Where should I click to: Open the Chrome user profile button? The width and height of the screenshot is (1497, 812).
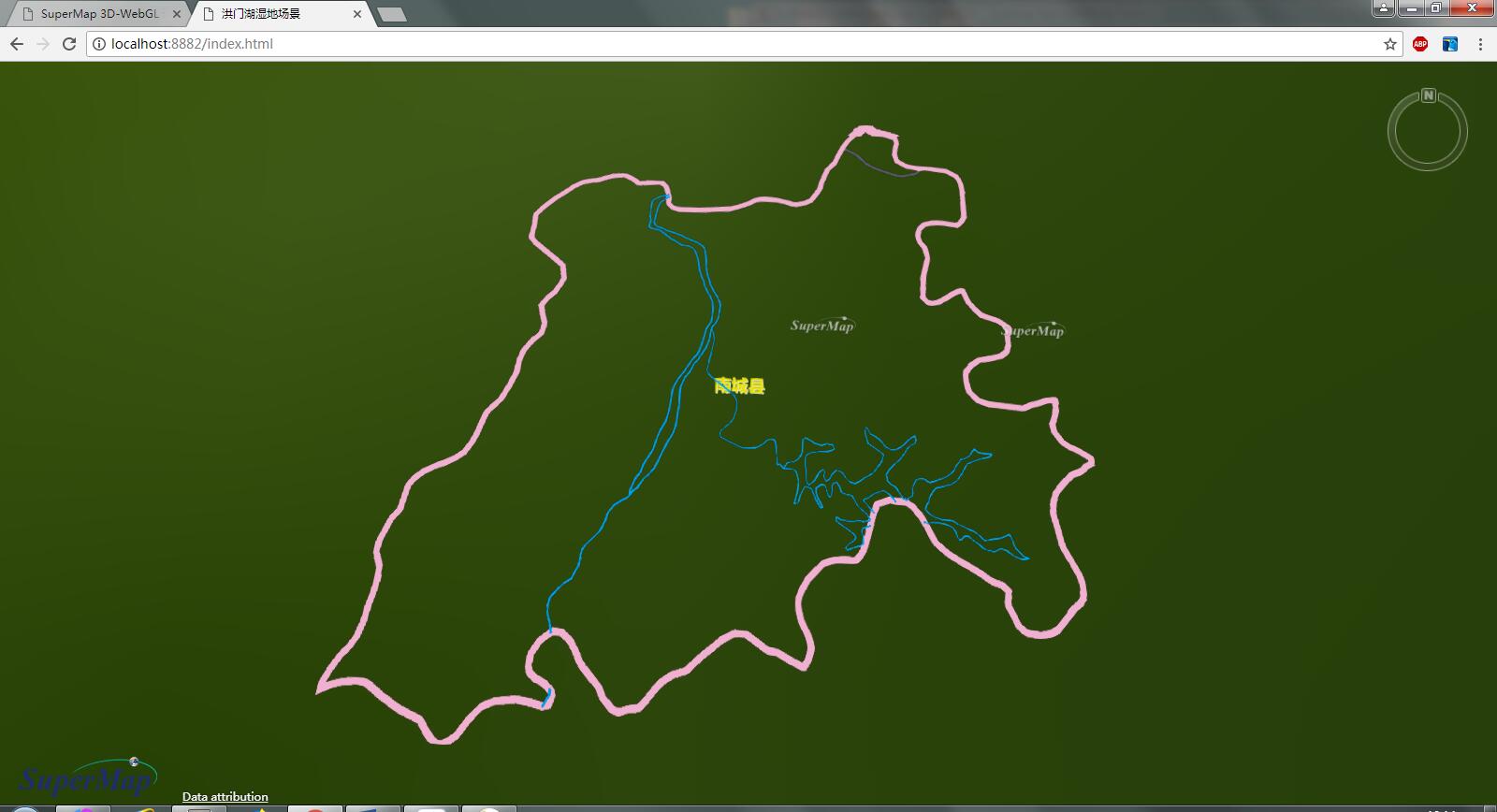1383,8
